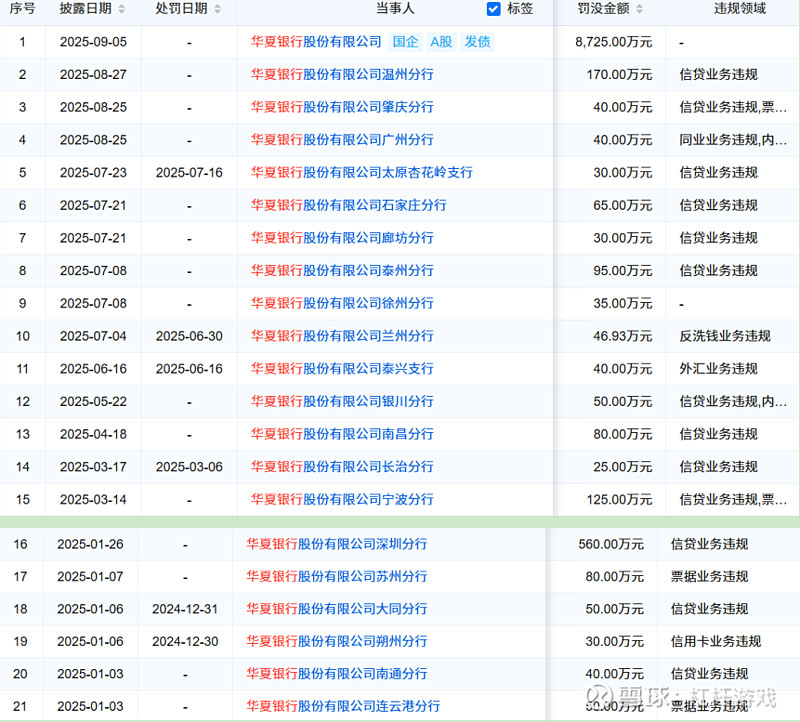Click penalty date 2024-12-31
Screen dimensions: 800x722
click(185, 609)
